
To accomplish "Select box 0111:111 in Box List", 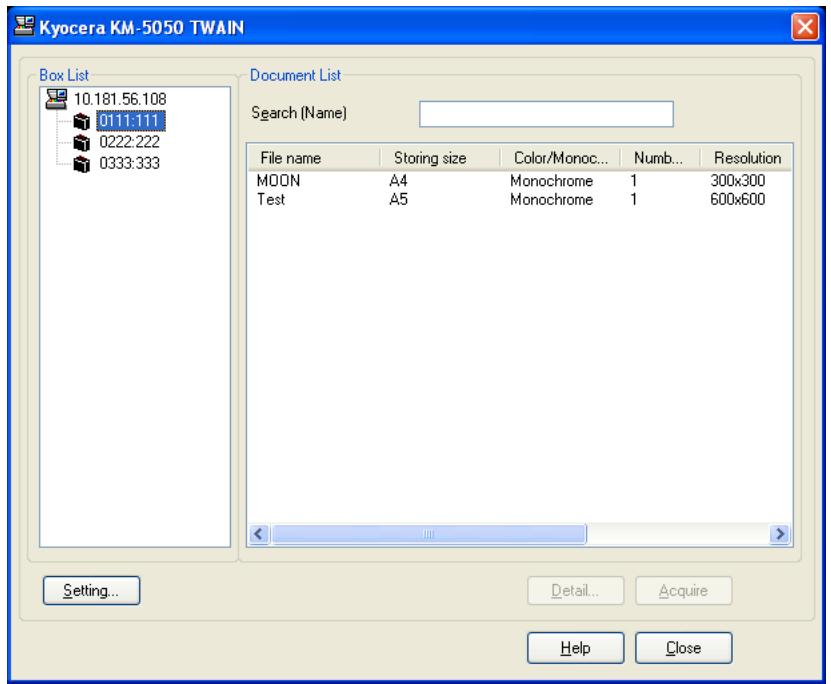I will 130,121.
